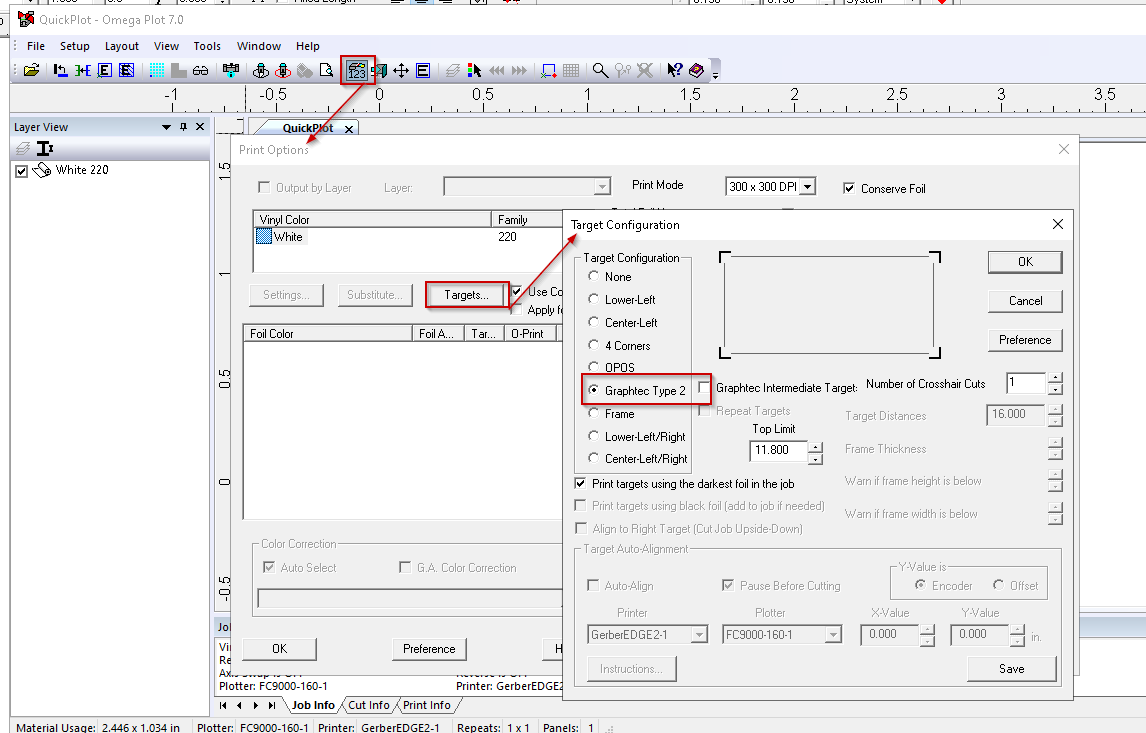Viewport: 1146px width, 733px height.
Task: Toggle the Conserve Foil checkbox
Action: pyautogui.click(x=849, y=189)
